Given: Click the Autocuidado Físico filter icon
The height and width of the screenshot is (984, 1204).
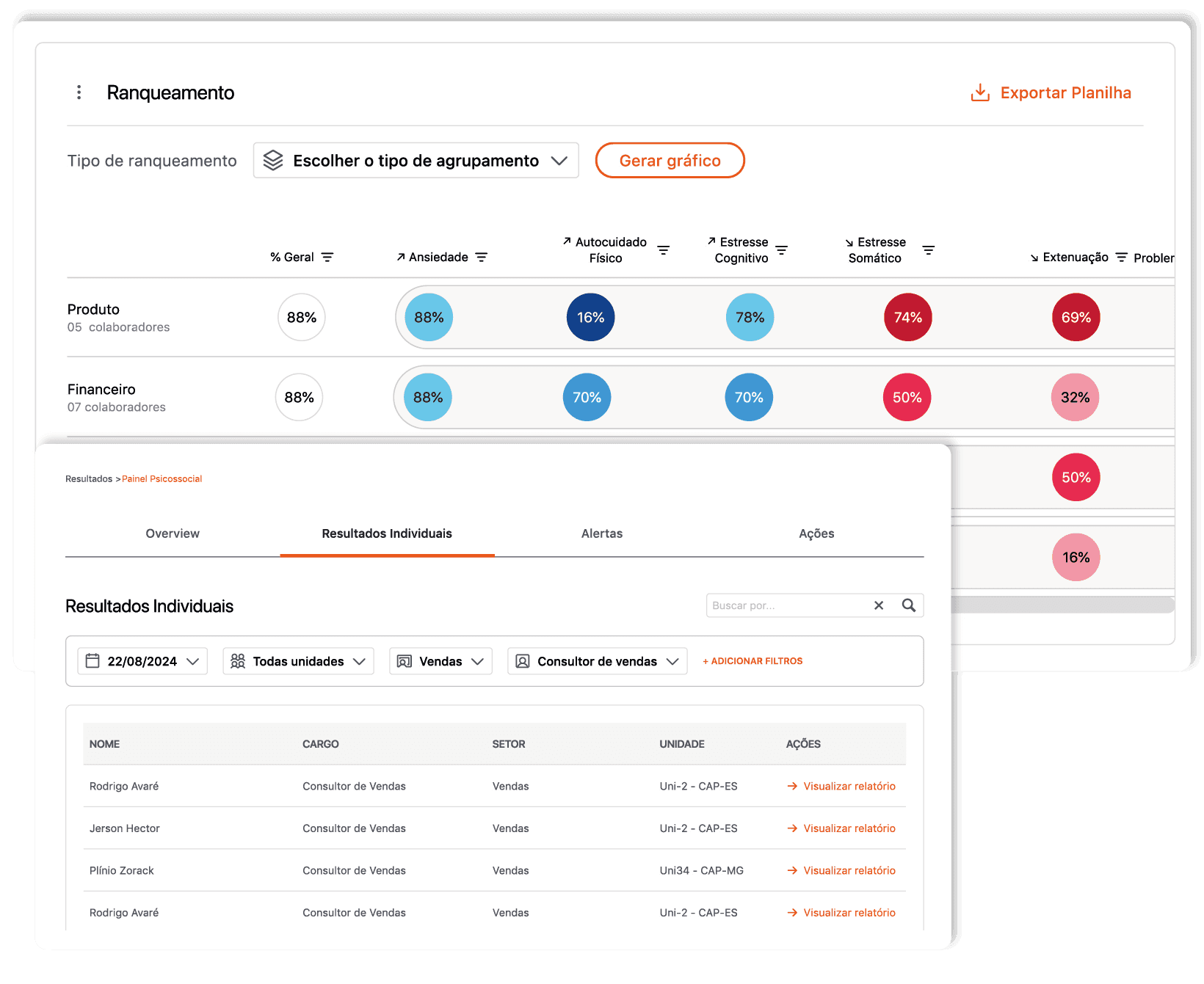Looking at the screenshot, I should pyautogui.click(x=663, y=250).
